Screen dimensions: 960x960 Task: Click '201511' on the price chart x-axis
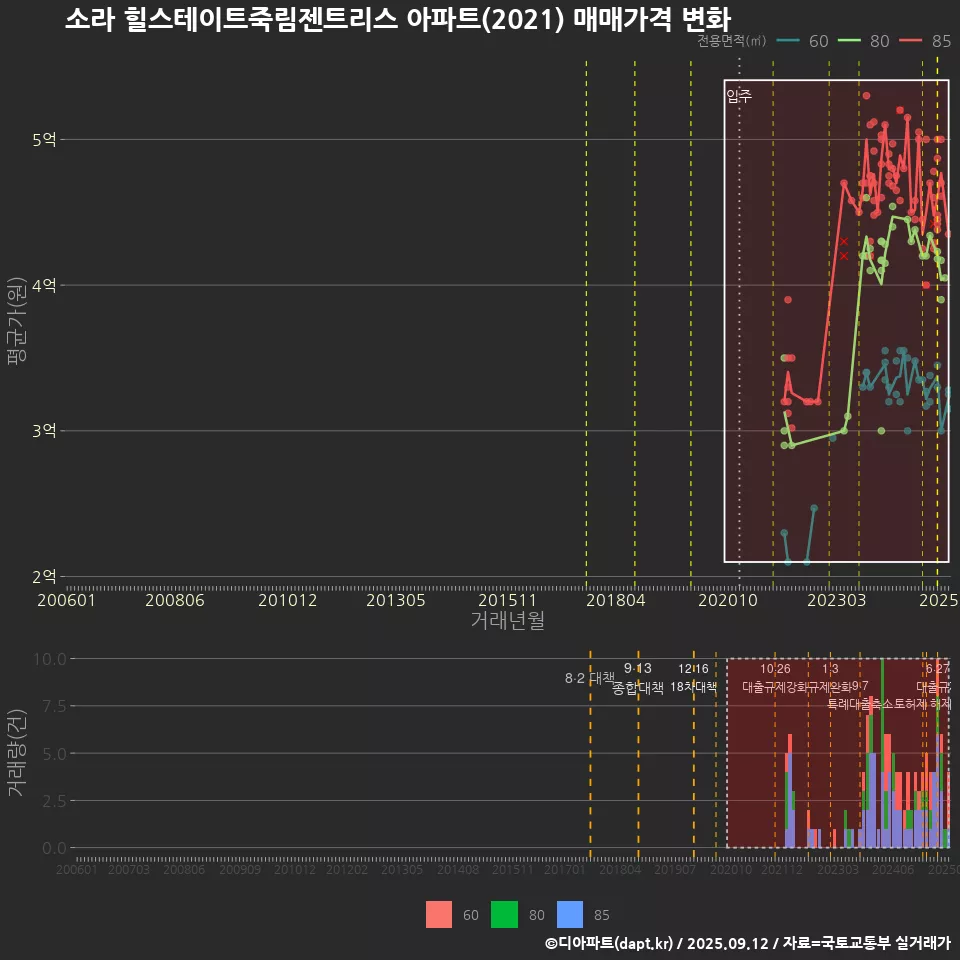[507, 600]
